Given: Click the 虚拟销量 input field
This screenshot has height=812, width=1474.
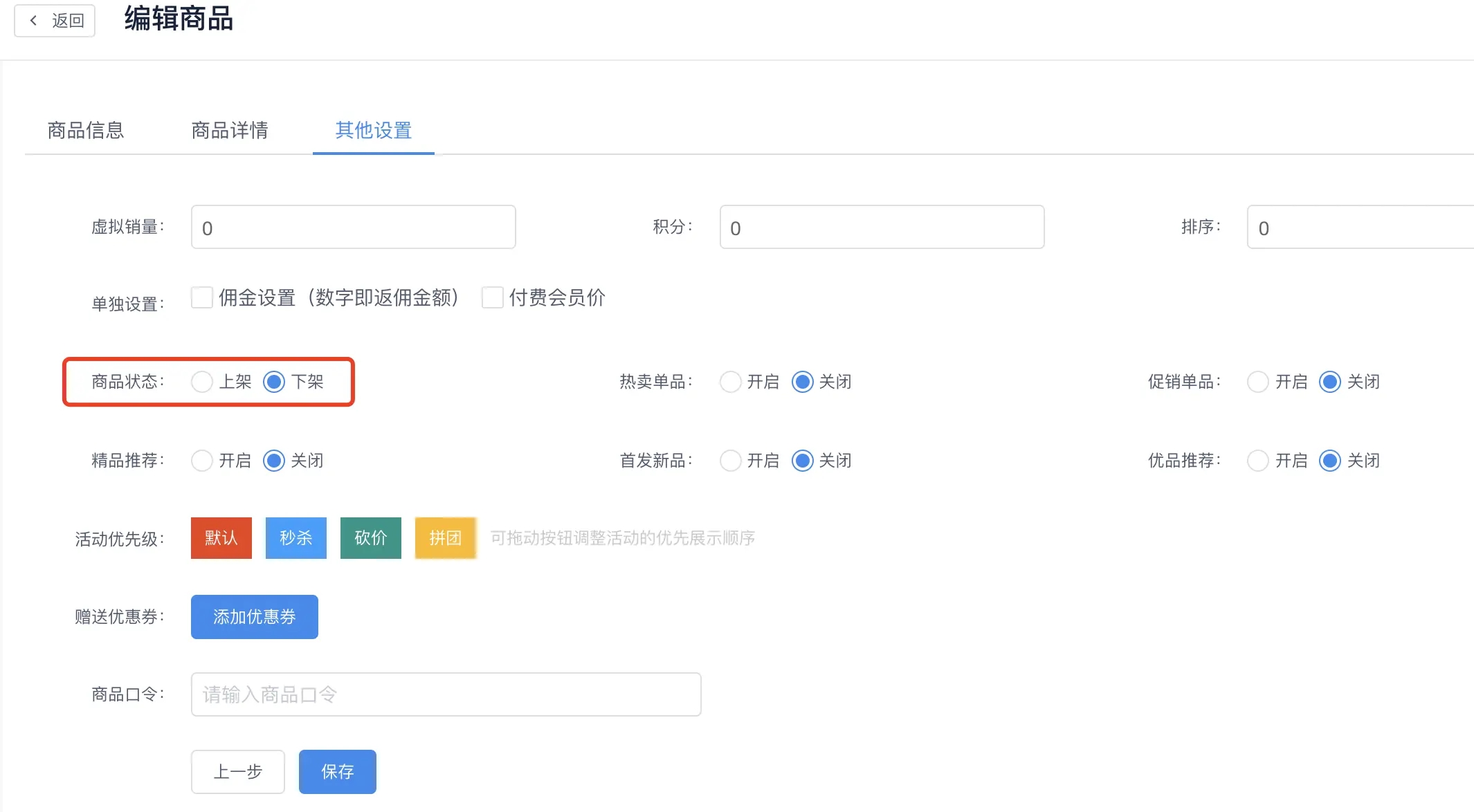Looking at the screenshot, I should click(353, 228).
